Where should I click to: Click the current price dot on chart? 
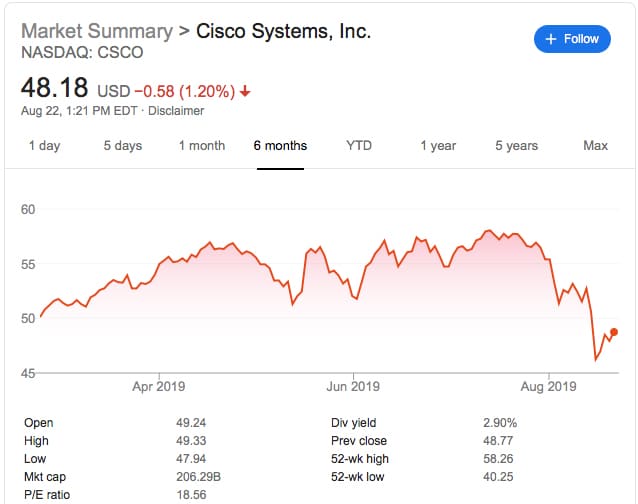coord(614,332)
